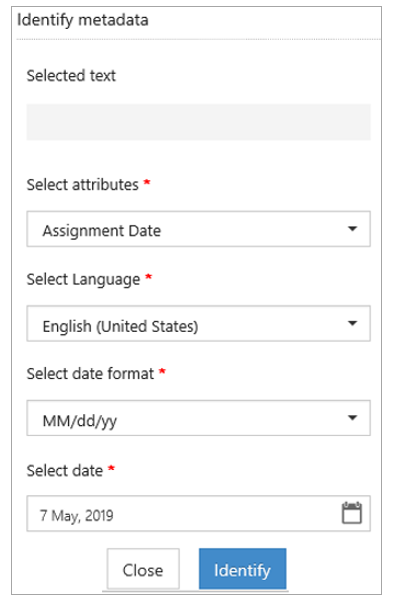Click the 7 May, 2019 date field
This screenshot has width=396, height=605.
[198, 514]
